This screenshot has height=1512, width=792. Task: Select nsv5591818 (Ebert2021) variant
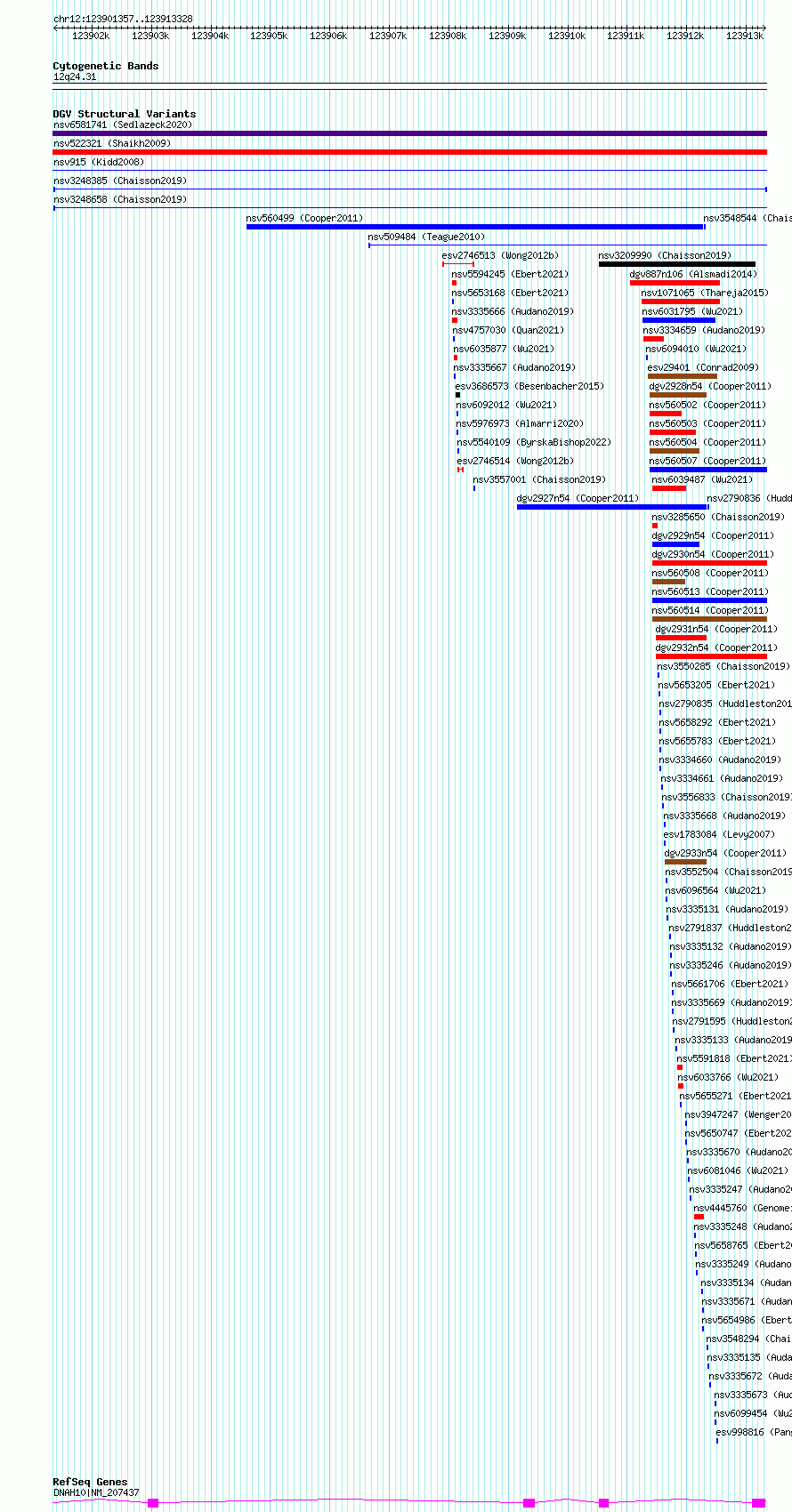coord(734,1058)
